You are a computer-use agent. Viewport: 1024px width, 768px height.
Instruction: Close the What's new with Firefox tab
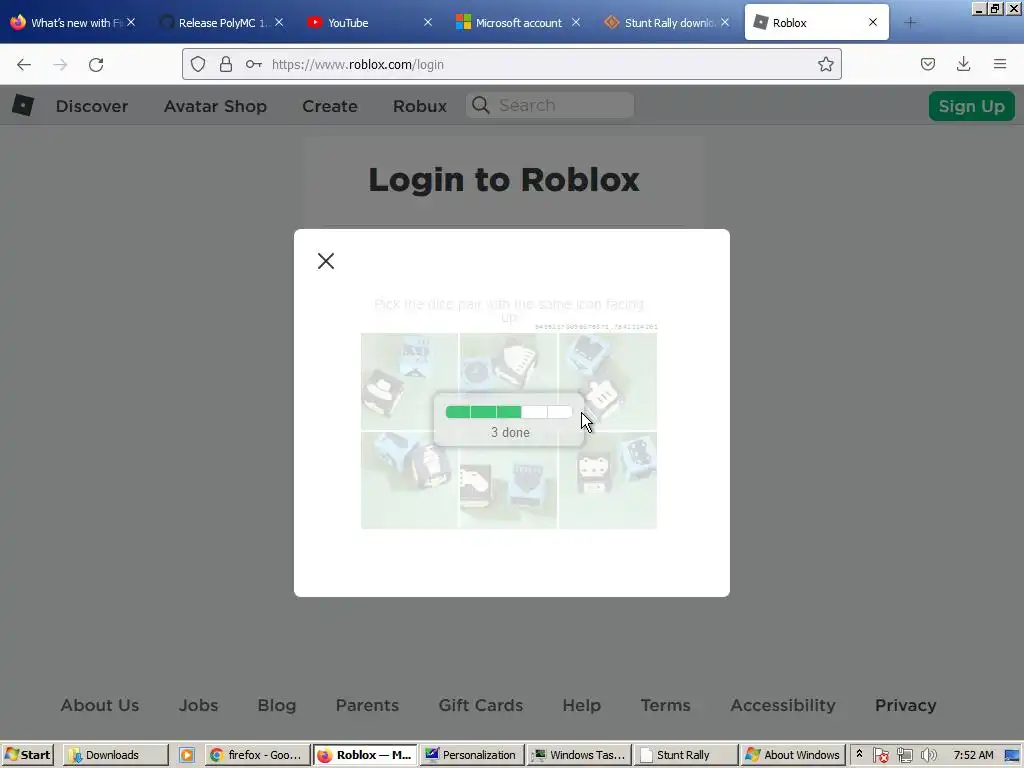tap(131, 22)
